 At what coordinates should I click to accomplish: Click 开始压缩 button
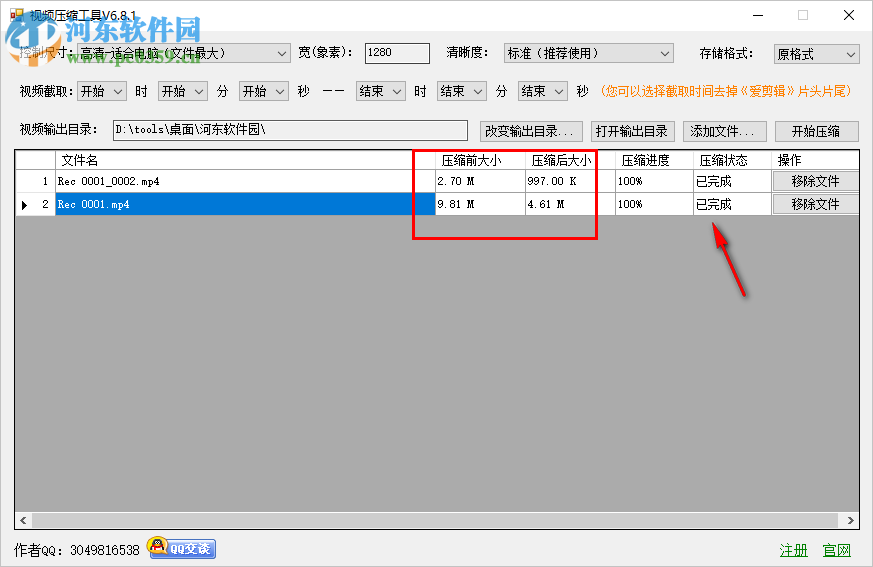click(816, 131)
